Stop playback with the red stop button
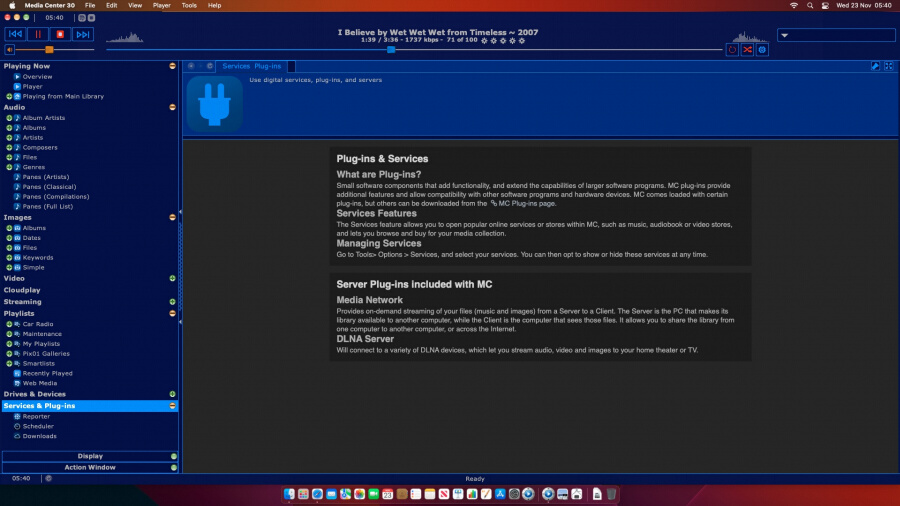 (60, 34)
